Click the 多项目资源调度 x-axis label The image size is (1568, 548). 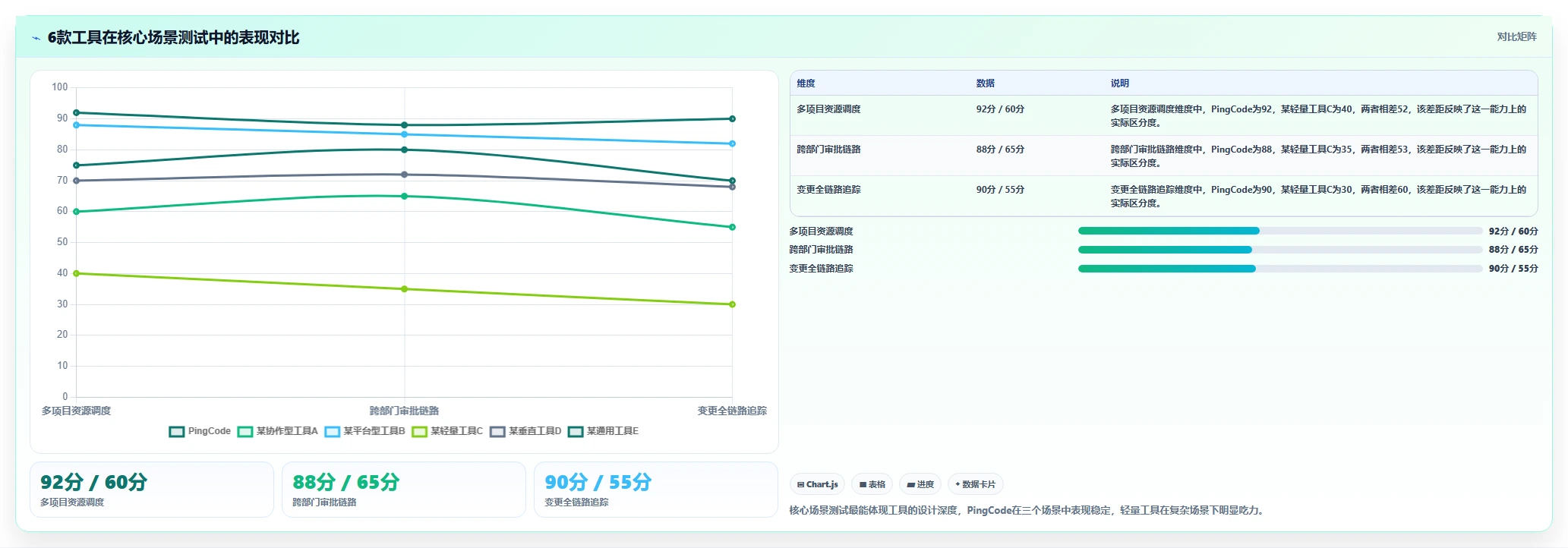coord(76,411)
